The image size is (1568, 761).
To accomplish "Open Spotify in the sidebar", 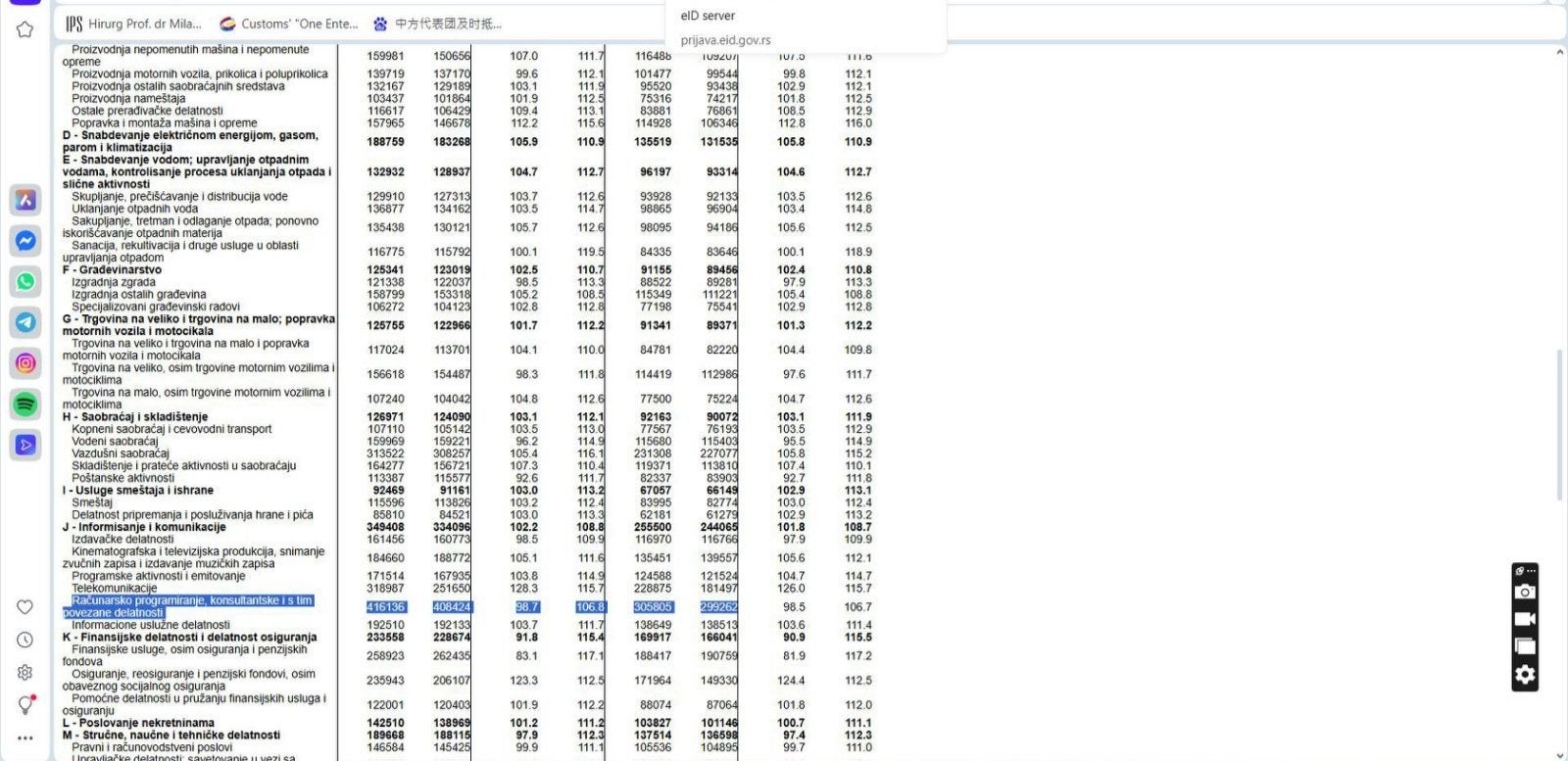I will pos(25,404).
